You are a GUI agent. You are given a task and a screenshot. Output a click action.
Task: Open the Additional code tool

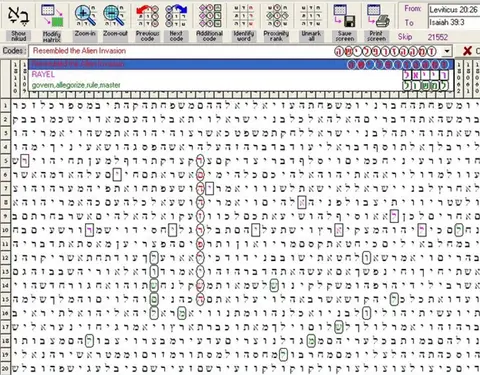tap(210, 16)
